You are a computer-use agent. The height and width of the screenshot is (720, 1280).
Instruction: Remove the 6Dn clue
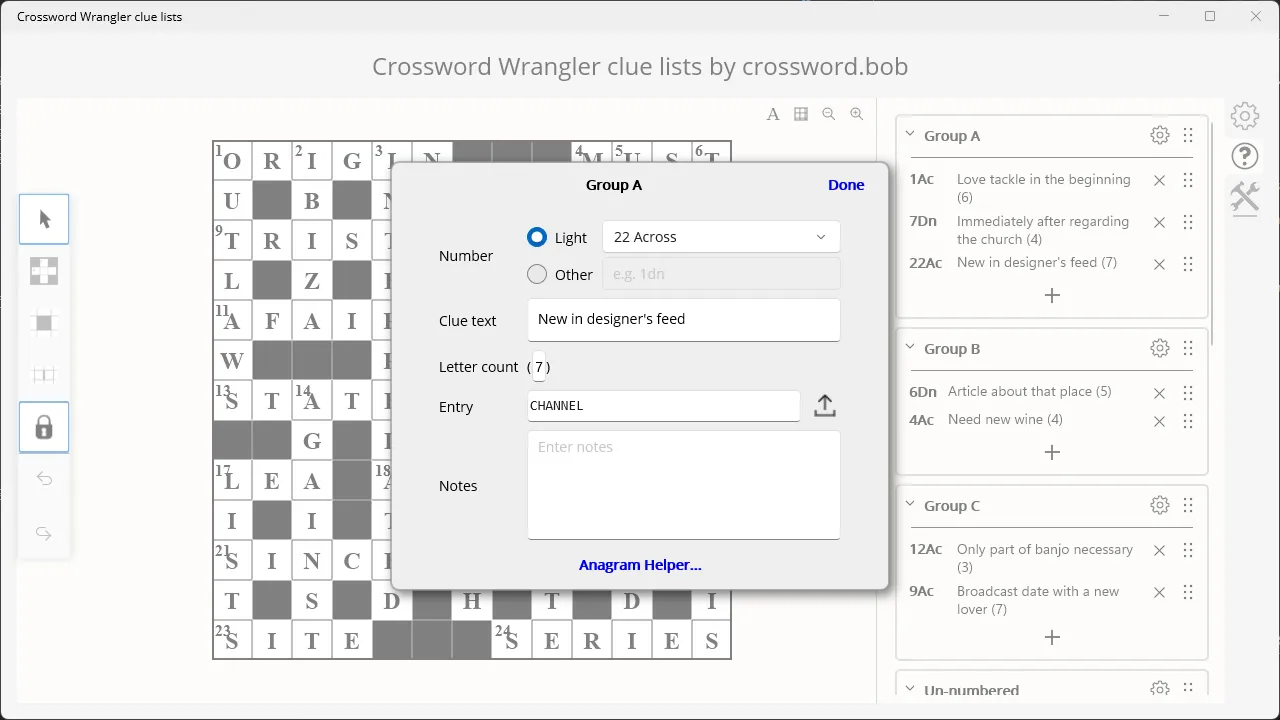coord(1159,394)
